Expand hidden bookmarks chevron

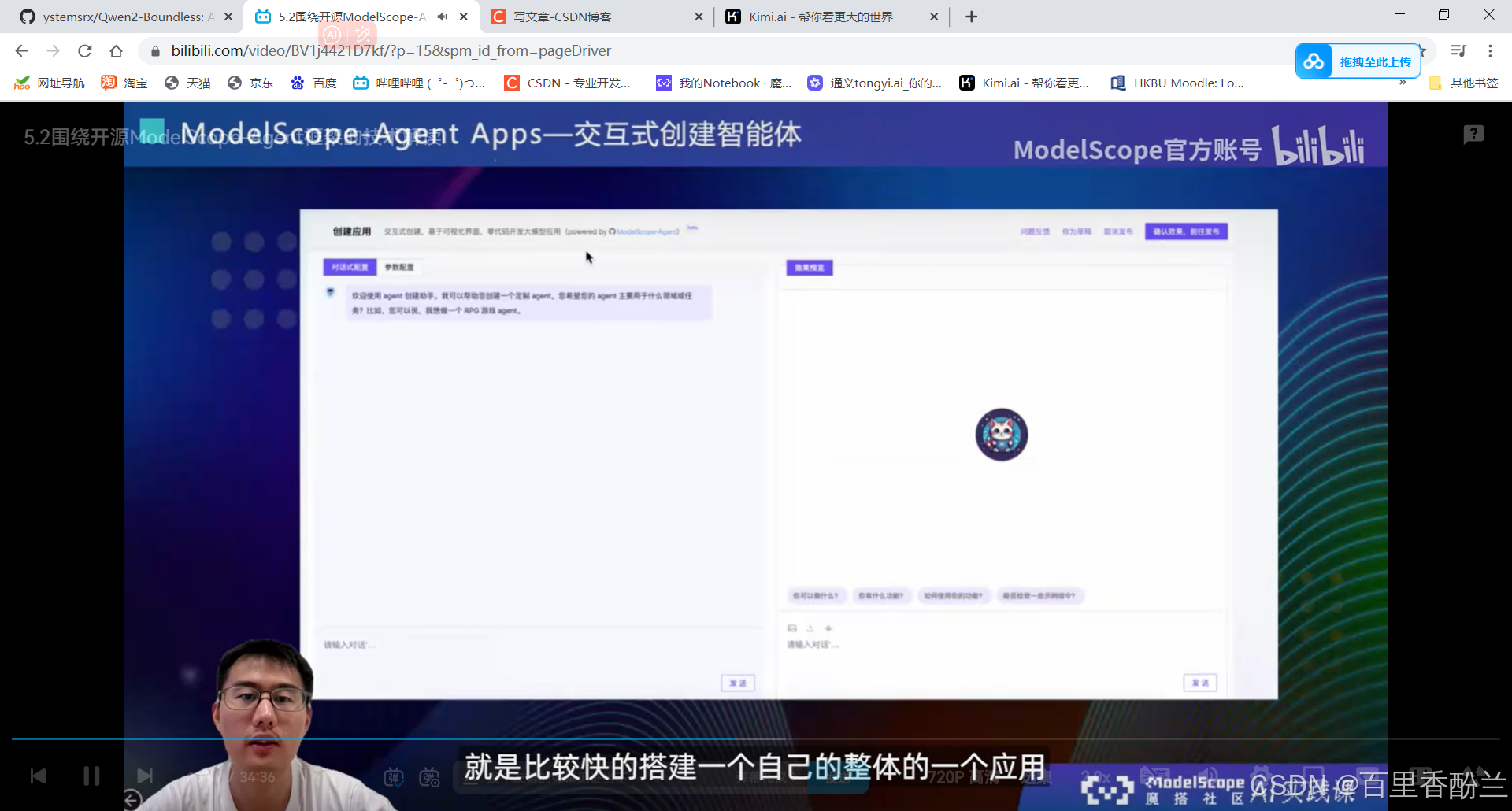[1403, 82]
